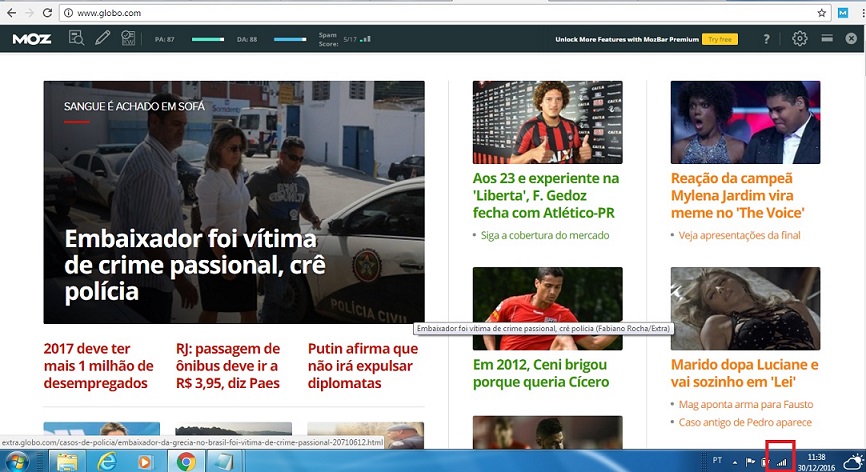Click the MOZ logo in the MozBar
This screenshot has width=866, height=472.
31,39
